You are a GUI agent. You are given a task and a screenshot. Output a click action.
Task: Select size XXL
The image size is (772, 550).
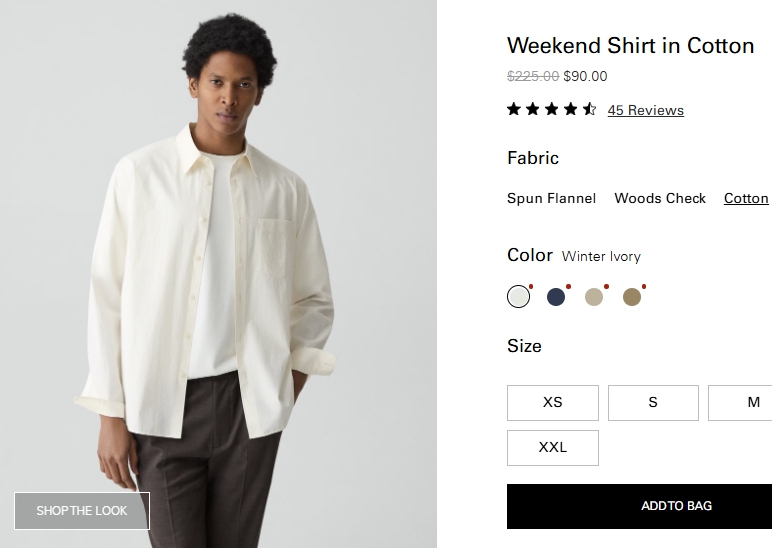pos(553,448)
